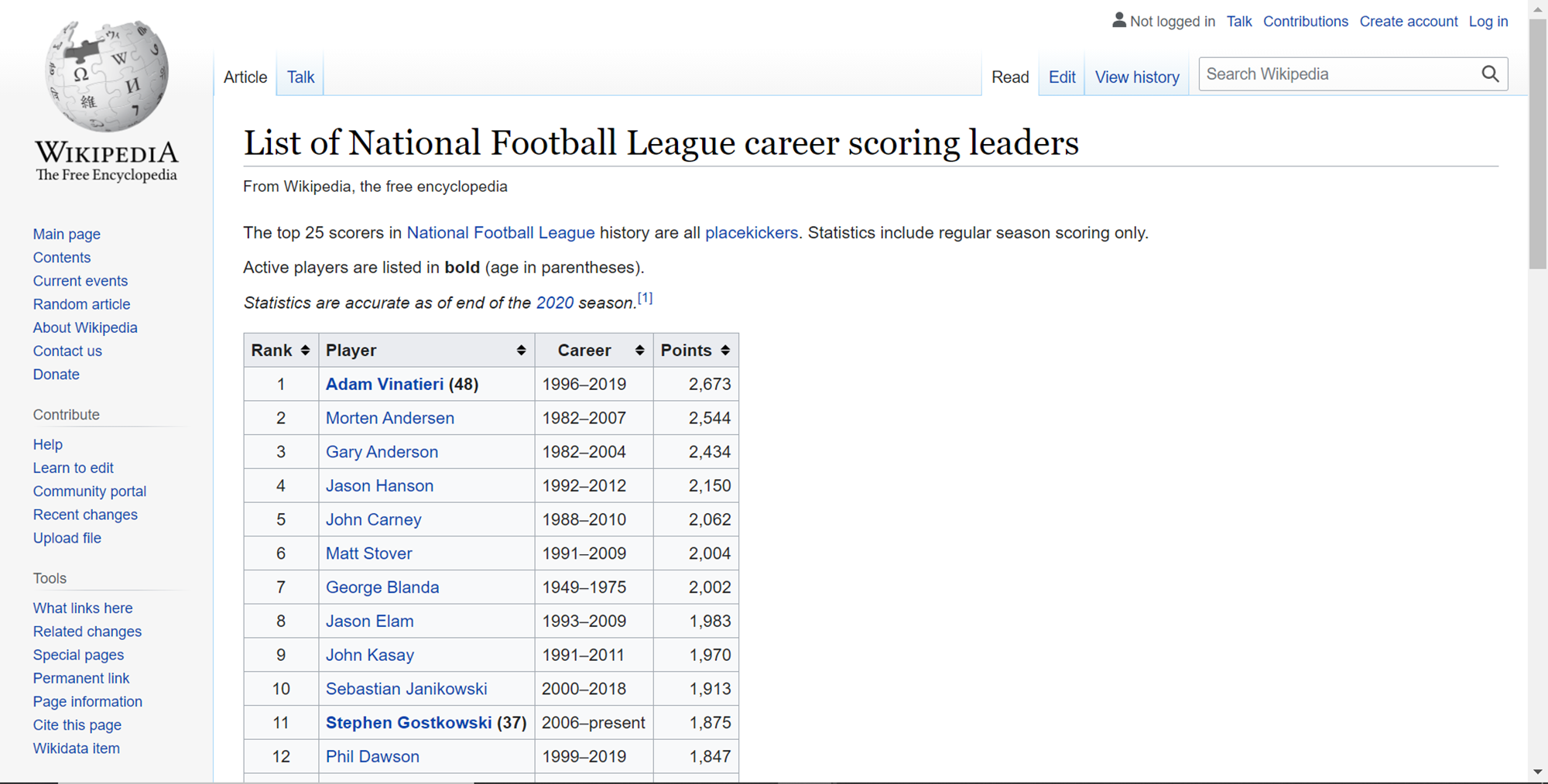The image size is (1548, 784).
Task: Sort table by Rank column arrows
Action: [305, 351]
